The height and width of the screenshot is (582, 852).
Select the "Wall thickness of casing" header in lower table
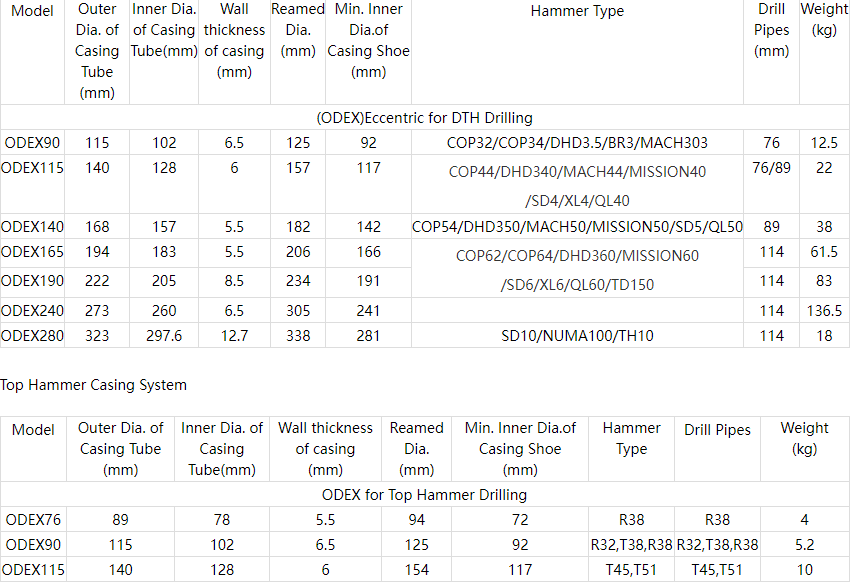point(325,449)
